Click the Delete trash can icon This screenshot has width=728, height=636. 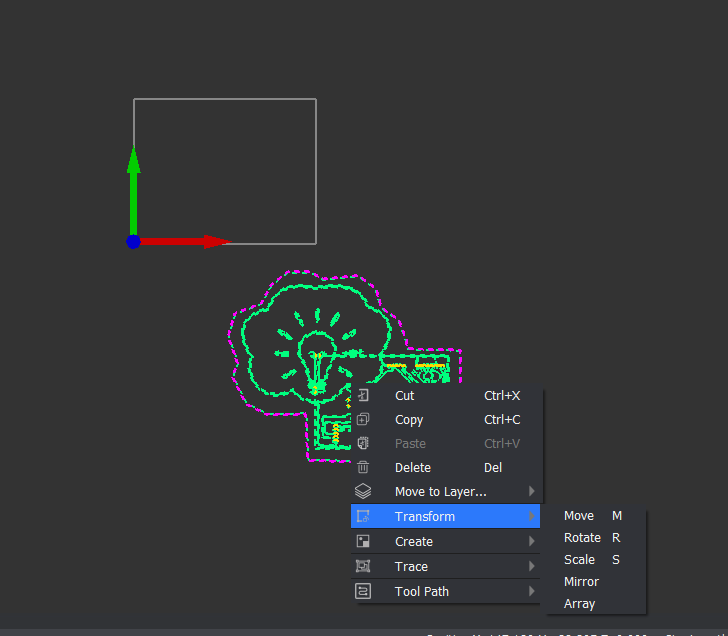[x=363, y=467]
